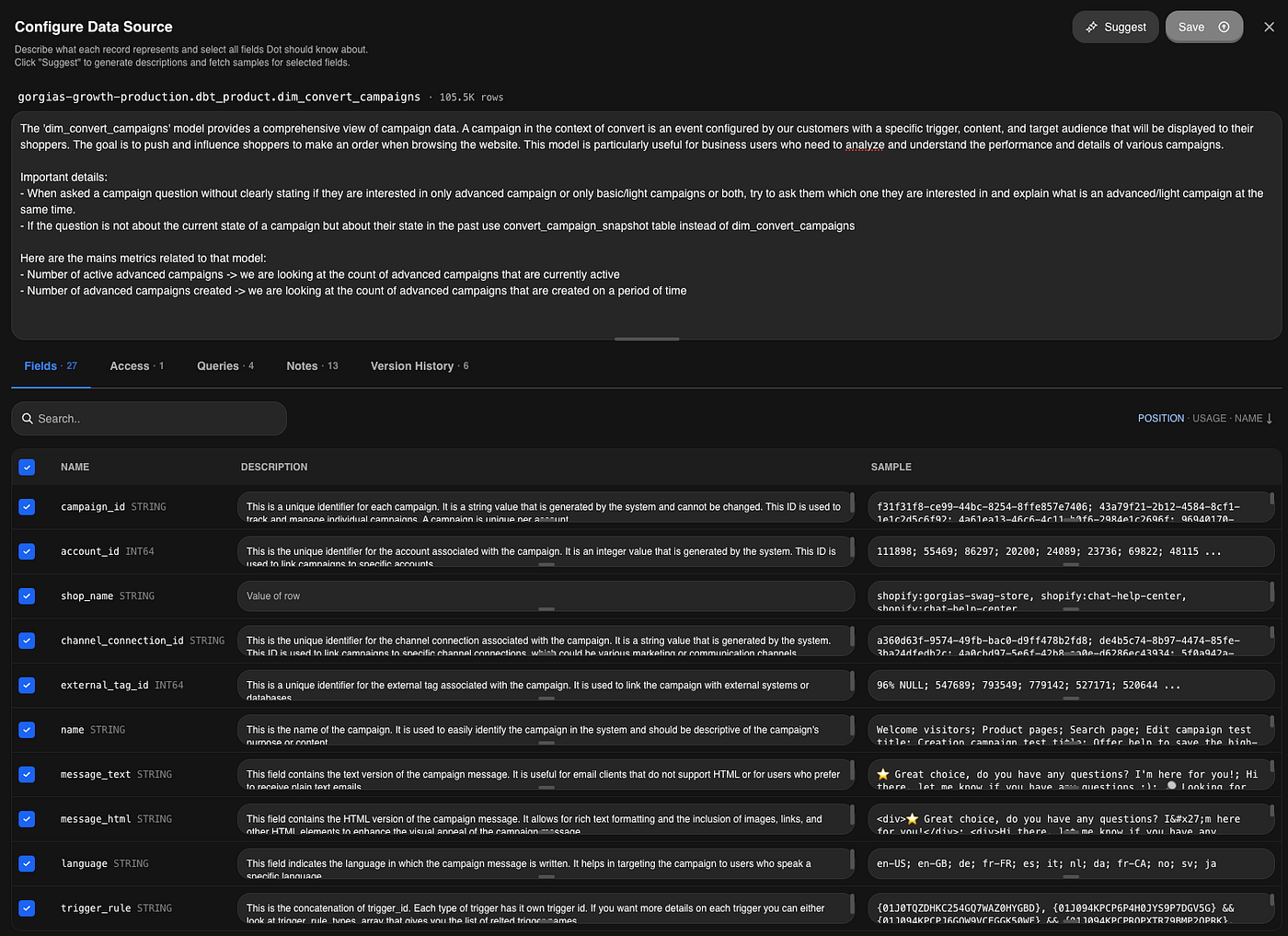Toggle the message_html field checkbox

click(27, 819)
